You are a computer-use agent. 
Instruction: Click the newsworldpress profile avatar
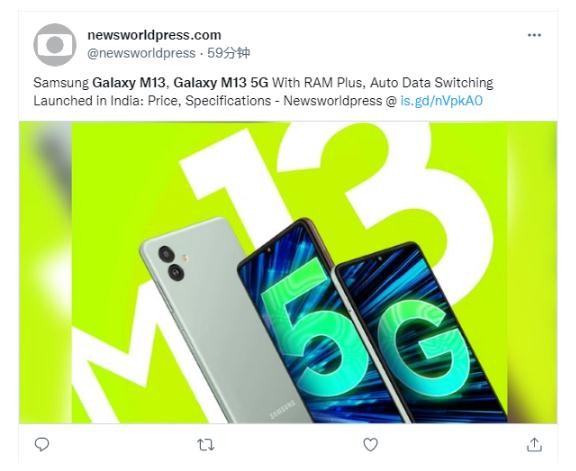(55, 45)
